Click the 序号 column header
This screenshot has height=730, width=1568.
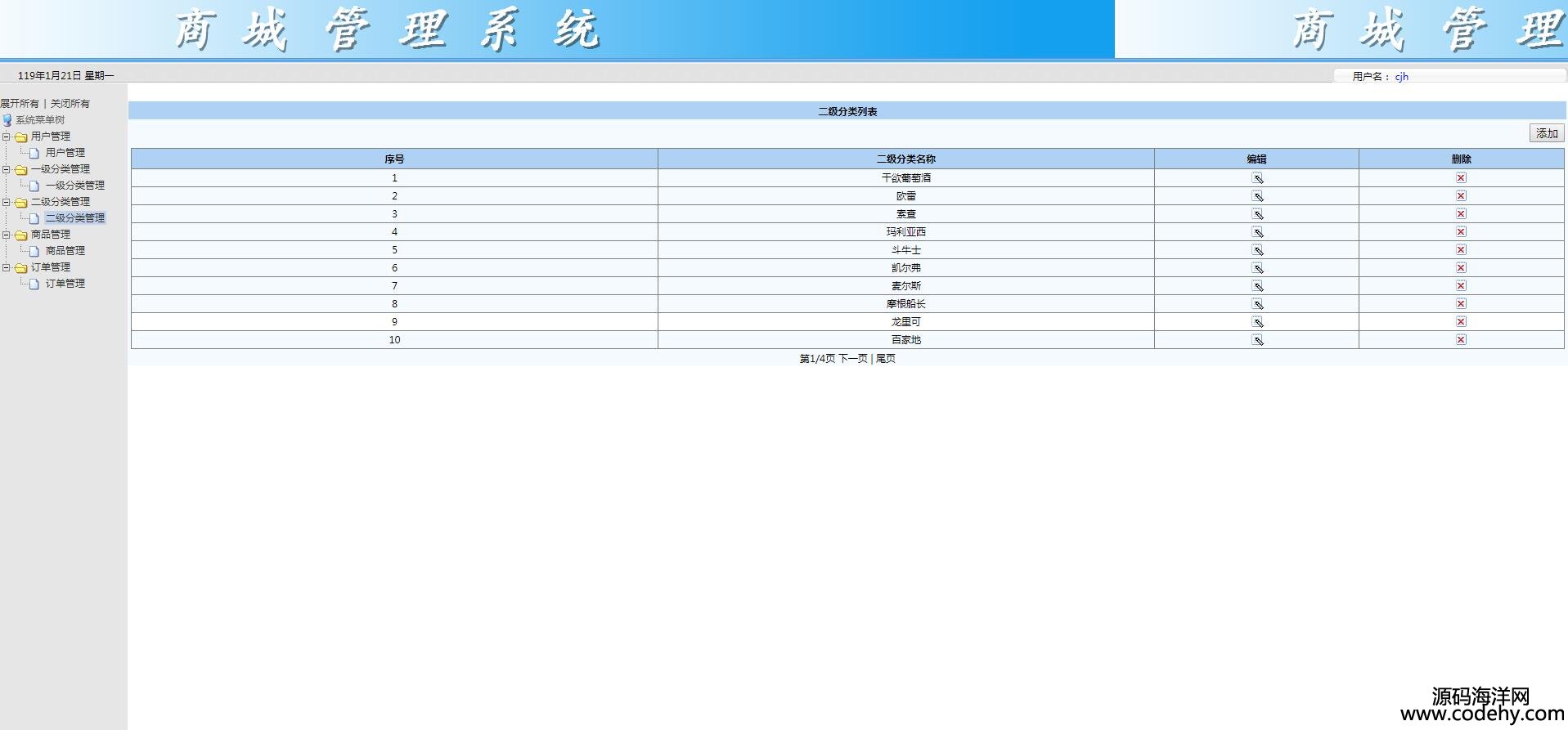[x=394, y=159]
